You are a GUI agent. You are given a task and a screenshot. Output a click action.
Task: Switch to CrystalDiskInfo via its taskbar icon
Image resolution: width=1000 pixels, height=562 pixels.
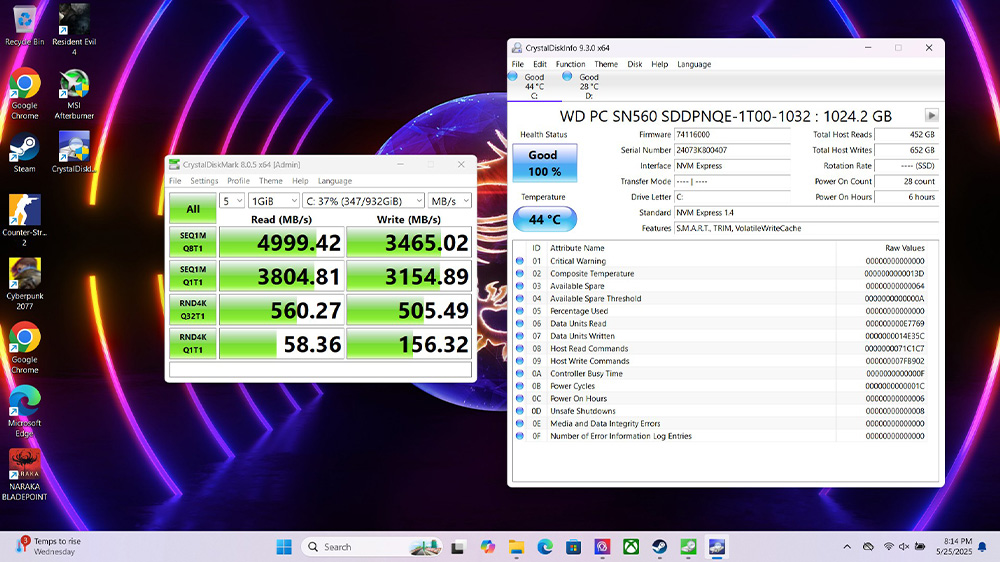click(717, 547)
